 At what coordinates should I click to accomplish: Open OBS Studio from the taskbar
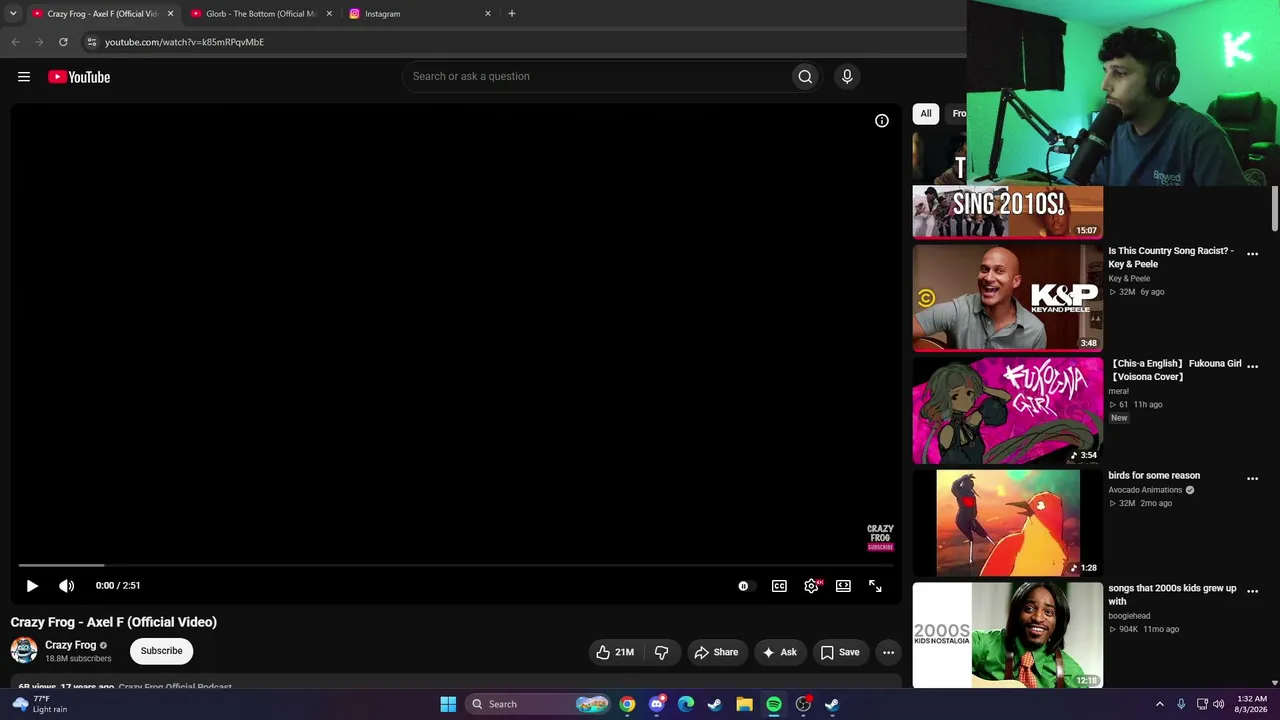point(803,704)
